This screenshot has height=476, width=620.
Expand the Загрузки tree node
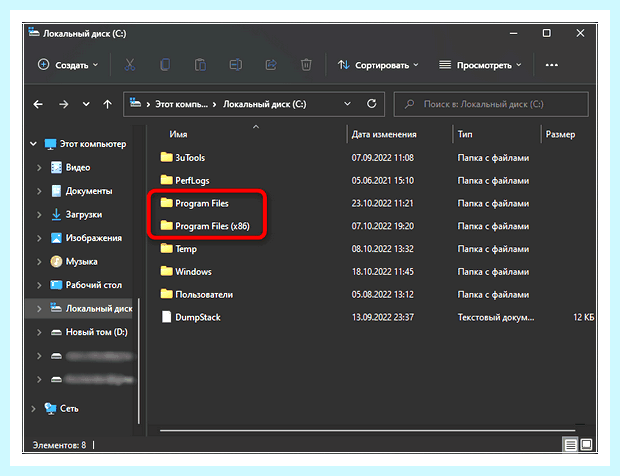[39, 215]
